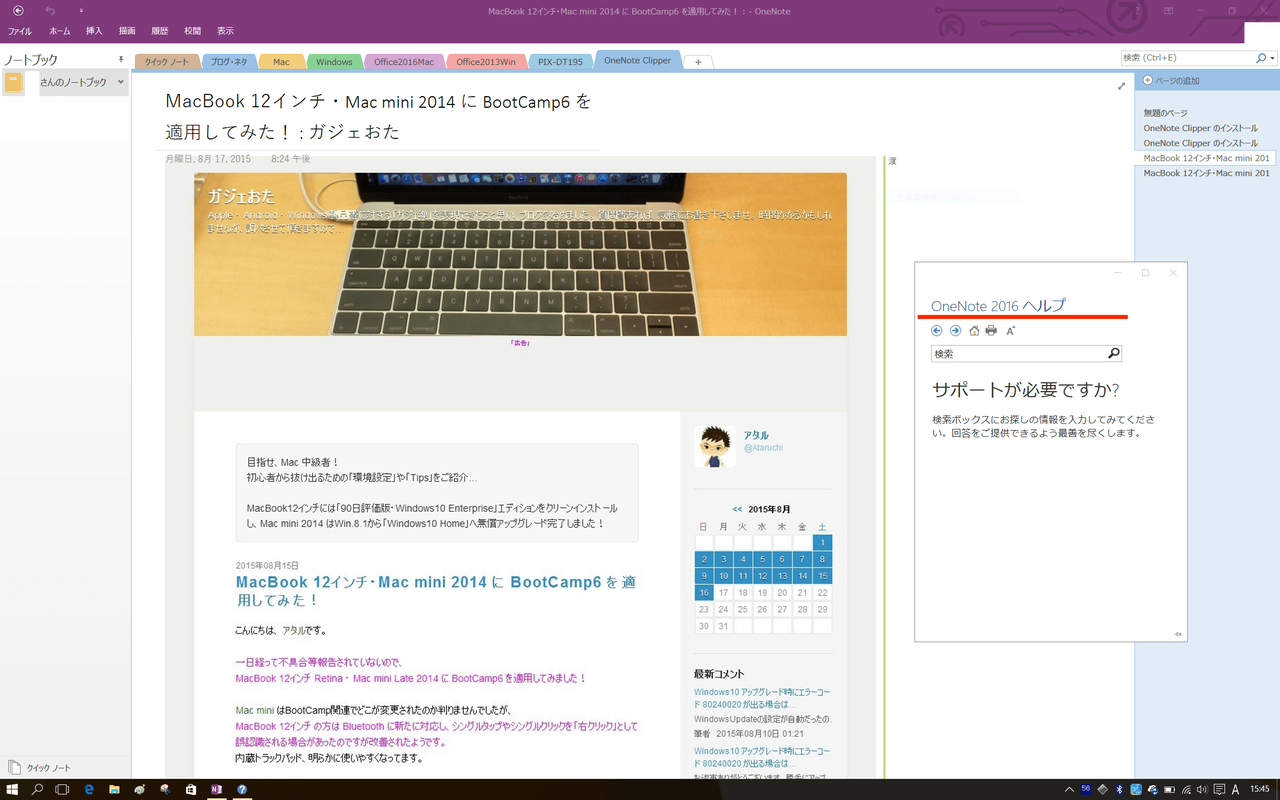Click the アタル profile avatar
This screenshot has height=800, width=1280.
click(x=715, y=446)
